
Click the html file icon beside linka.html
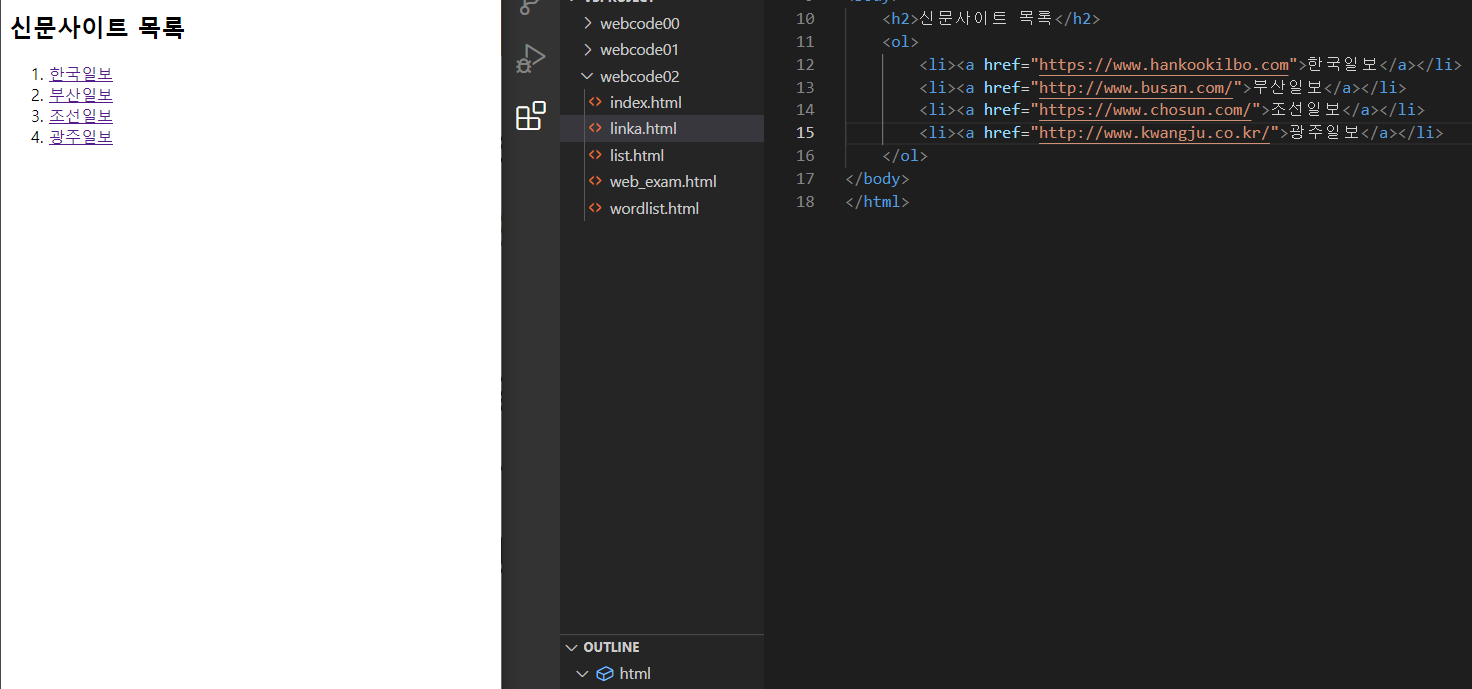pyautogui.click(x=596, y=128)
